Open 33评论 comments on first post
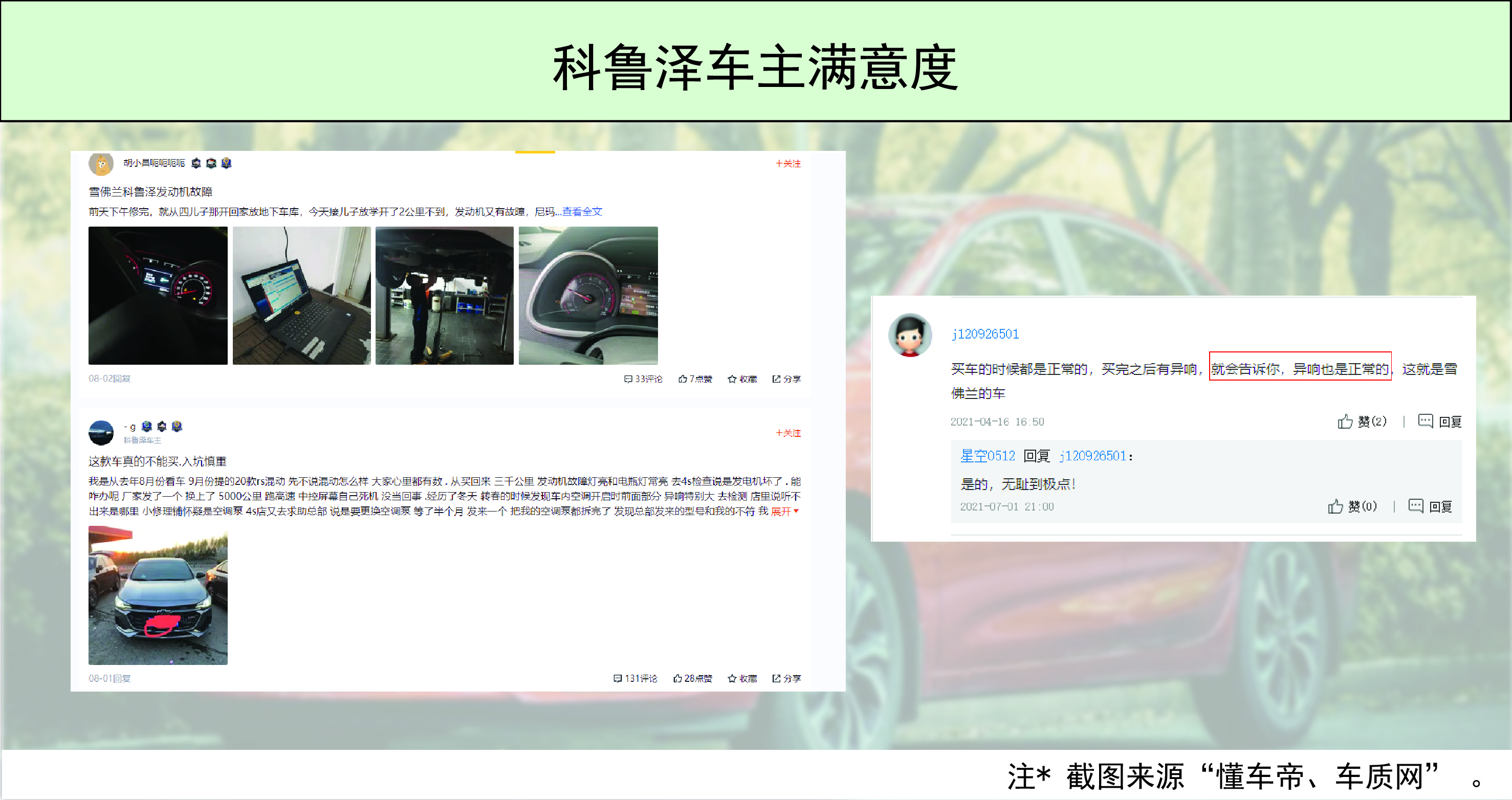This screenshot has height=800, width=1512. point(643,379)
